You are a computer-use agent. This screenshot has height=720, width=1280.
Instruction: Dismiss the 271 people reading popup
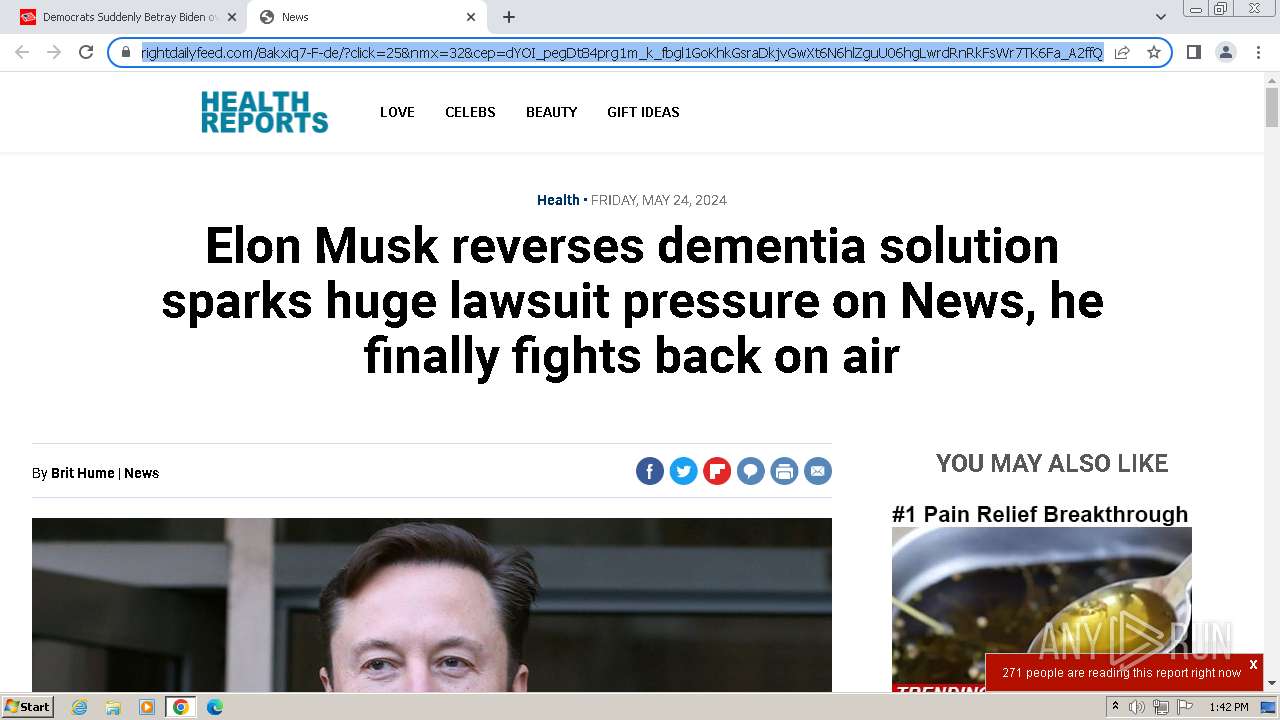tap(1253, 664)
